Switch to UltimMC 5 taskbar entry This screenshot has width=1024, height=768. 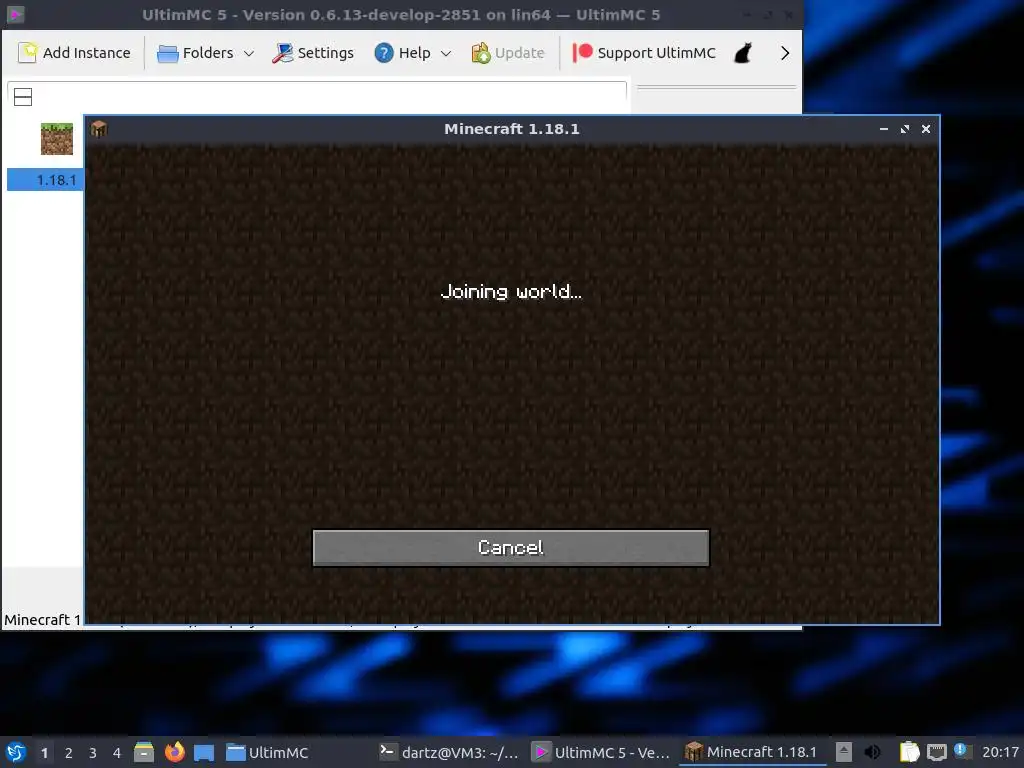pos(601,752)
